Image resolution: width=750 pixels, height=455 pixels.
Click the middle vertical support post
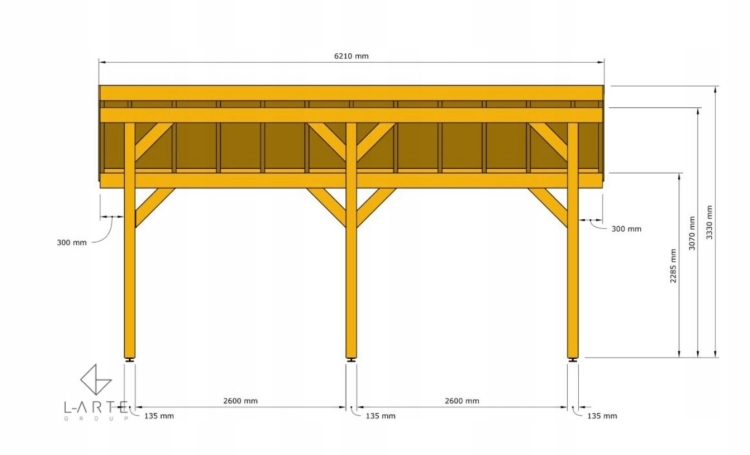(351, 241)
